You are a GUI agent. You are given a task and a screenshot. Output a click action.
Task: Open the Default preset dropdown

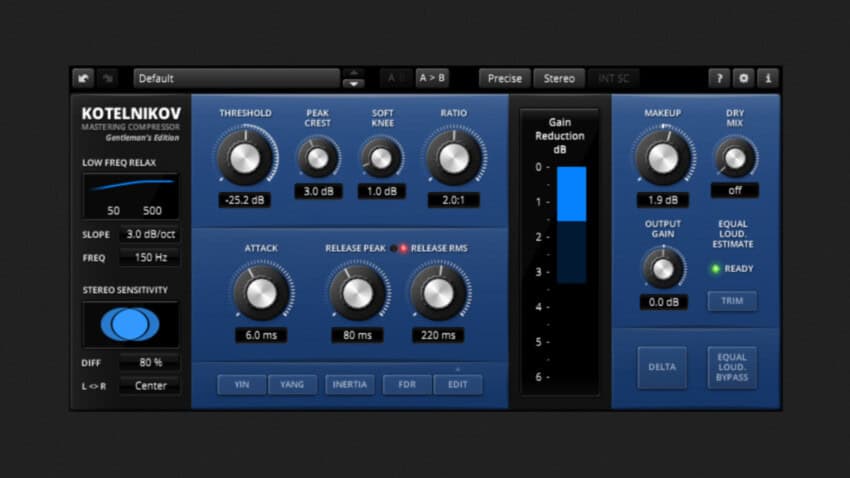pyautogui.click(x=236, y=78)
